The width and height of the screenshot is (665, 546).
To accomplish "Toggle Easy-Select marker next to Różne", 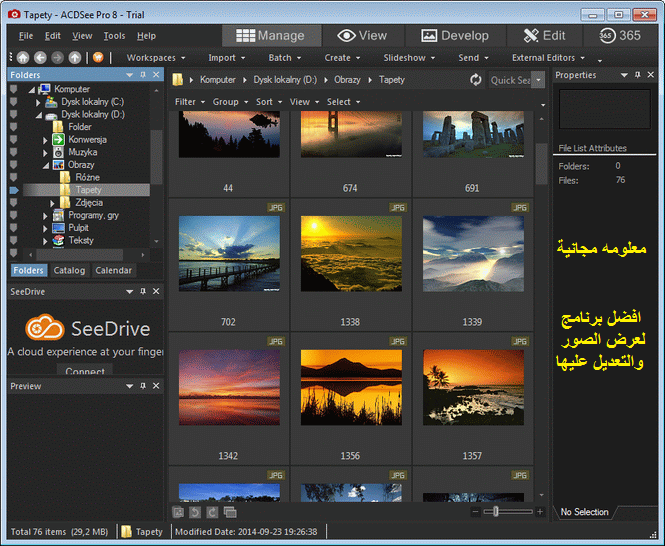I will 14,177.
